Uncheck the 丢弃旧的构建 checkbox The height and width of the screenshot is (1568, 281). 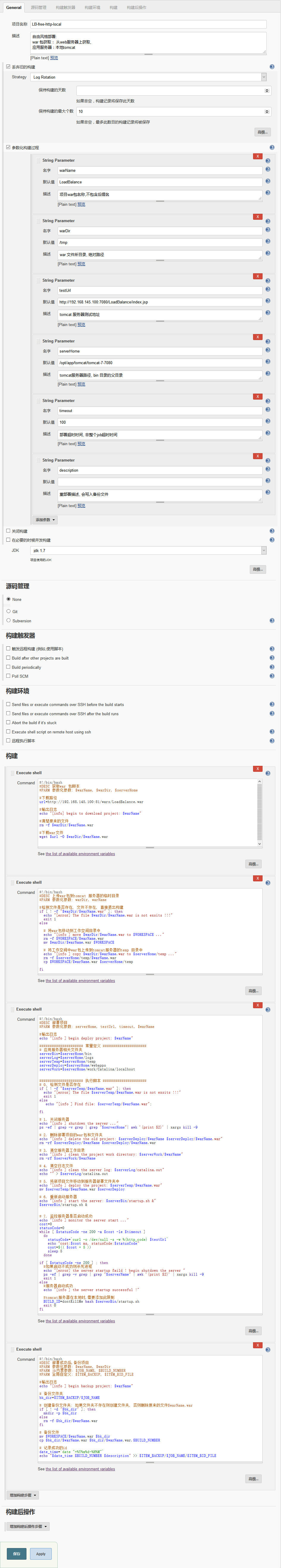[x=9, y=67]
